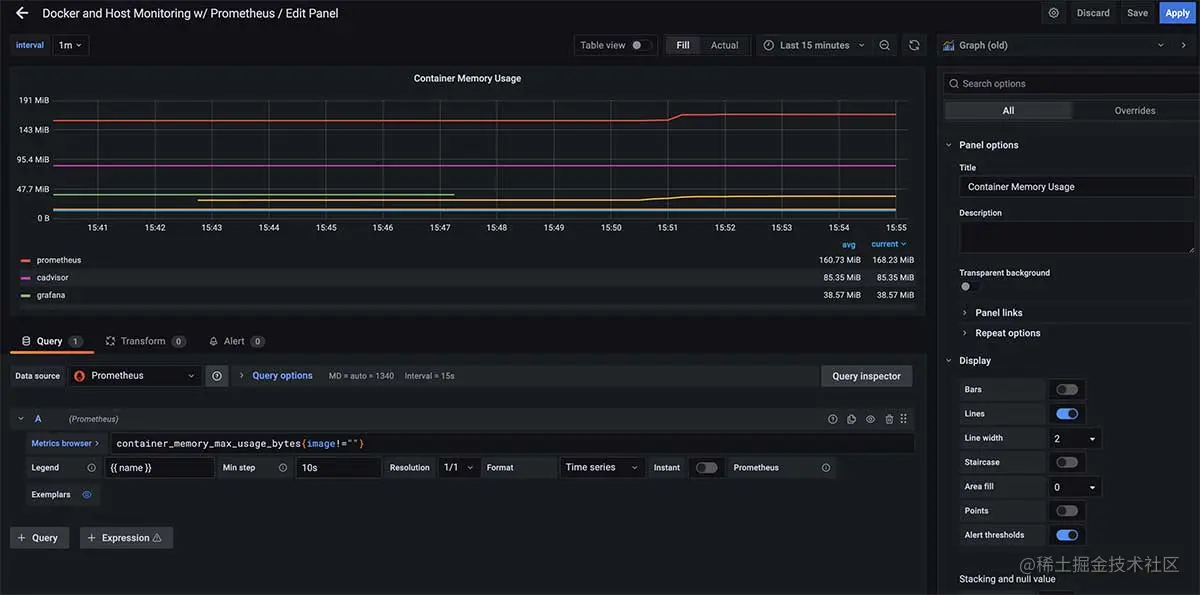Toggle the Instant query switch

[707, 467]
